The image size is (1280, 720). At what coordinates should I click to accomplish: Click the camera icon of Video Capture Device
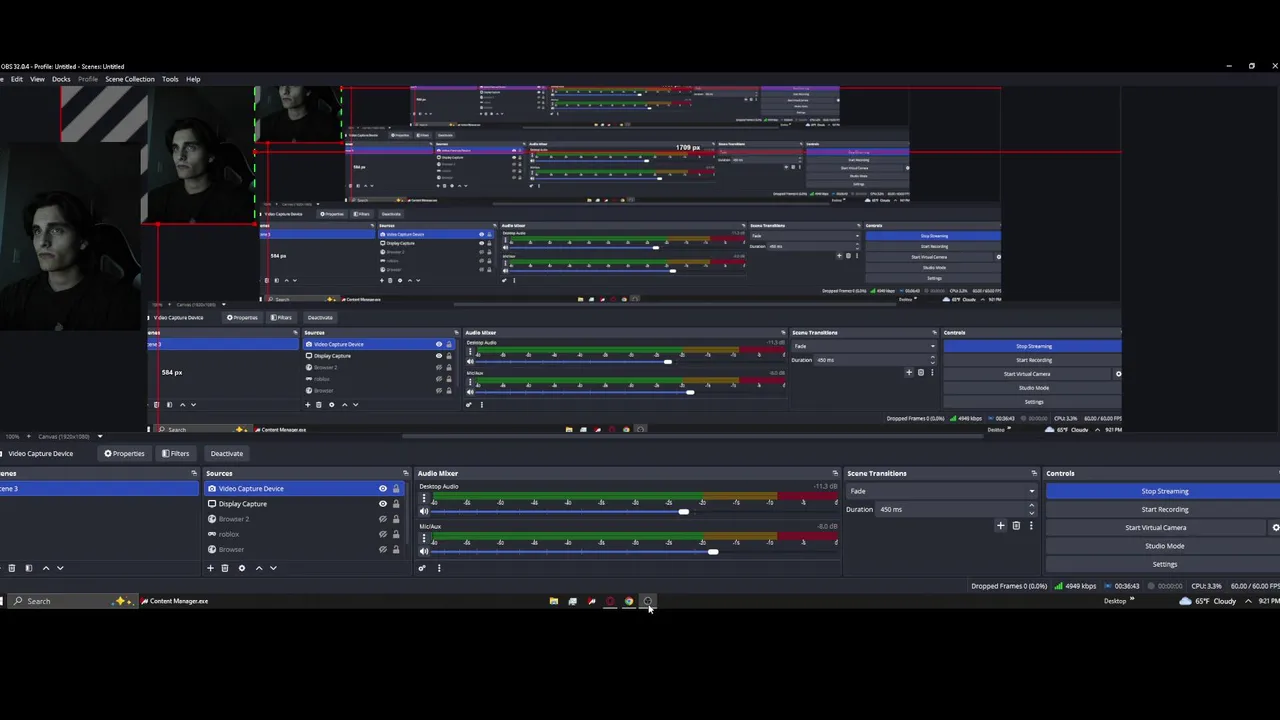212,488
